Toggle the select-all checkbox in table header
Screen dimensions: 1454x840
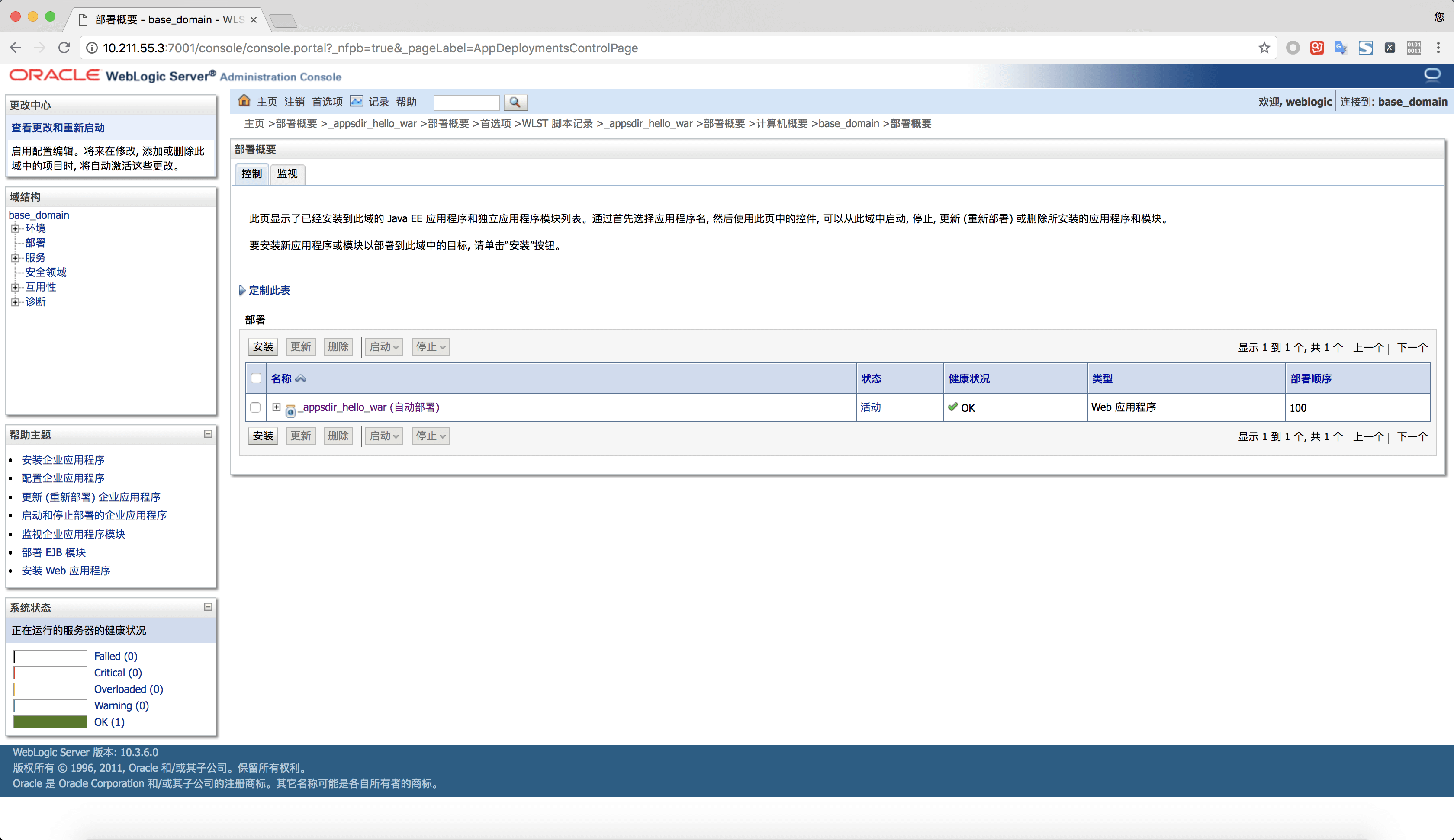[x=256, y=378]
